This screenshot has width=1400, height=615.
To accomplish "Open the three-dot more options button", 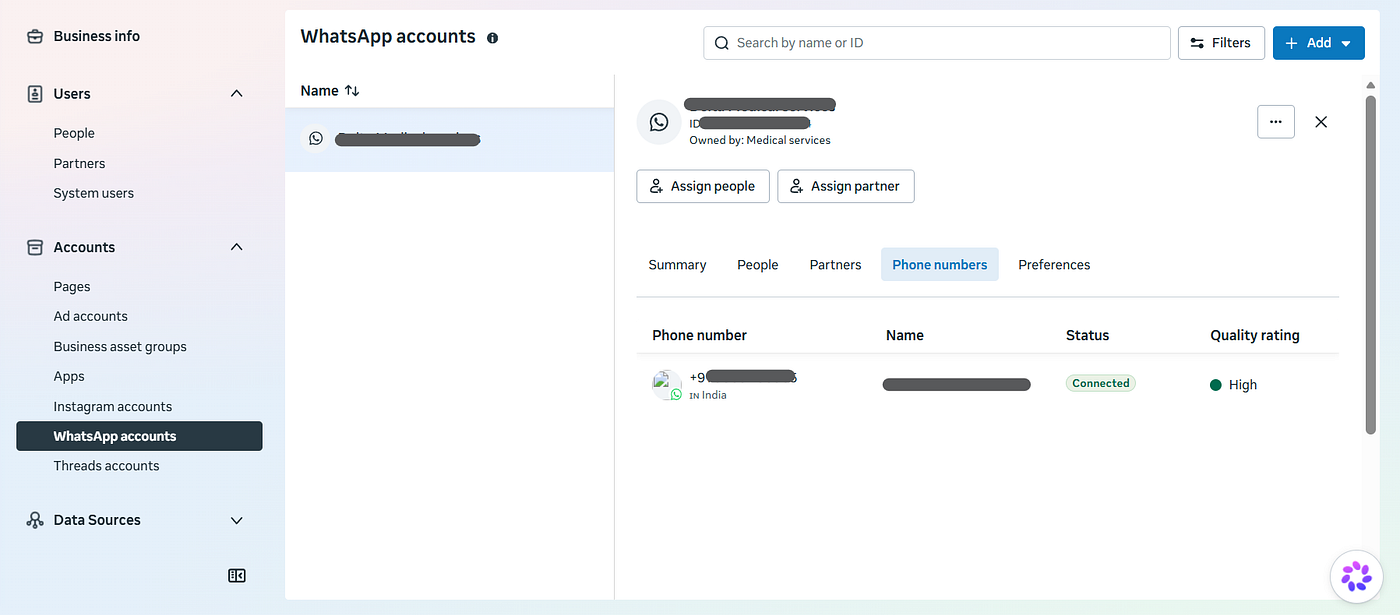I will click(x=1276, y=122).
